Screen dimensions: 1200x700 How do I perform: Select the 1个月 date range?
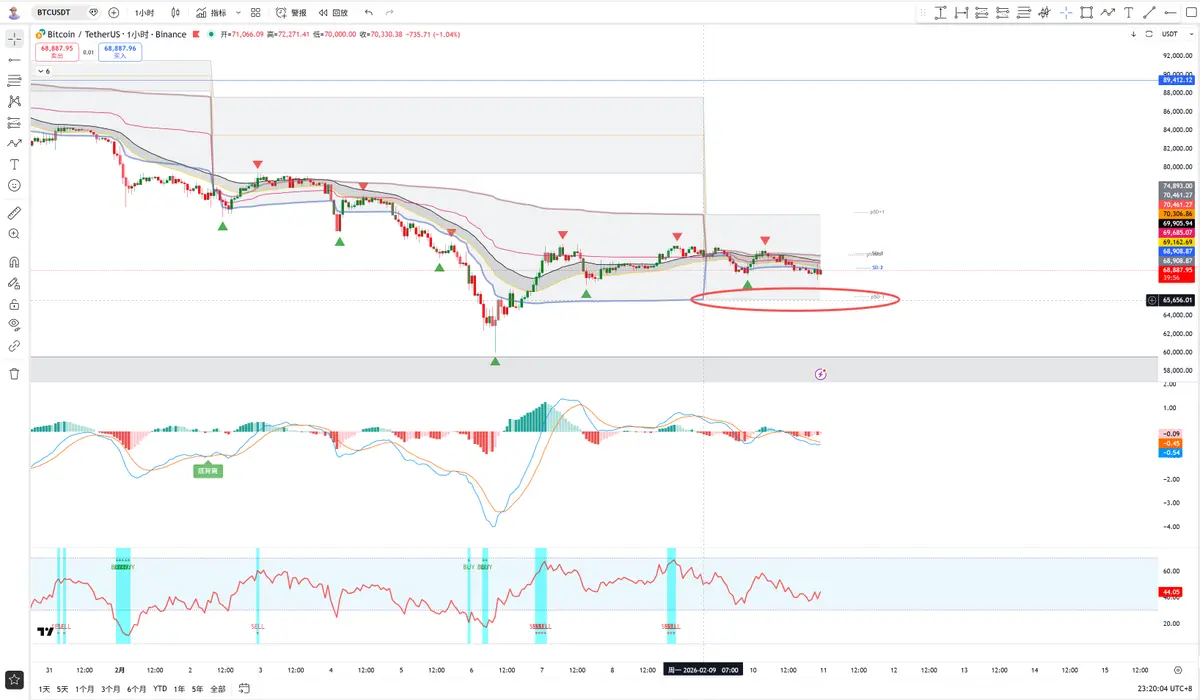pyautogui.click(x=85, y=689)
